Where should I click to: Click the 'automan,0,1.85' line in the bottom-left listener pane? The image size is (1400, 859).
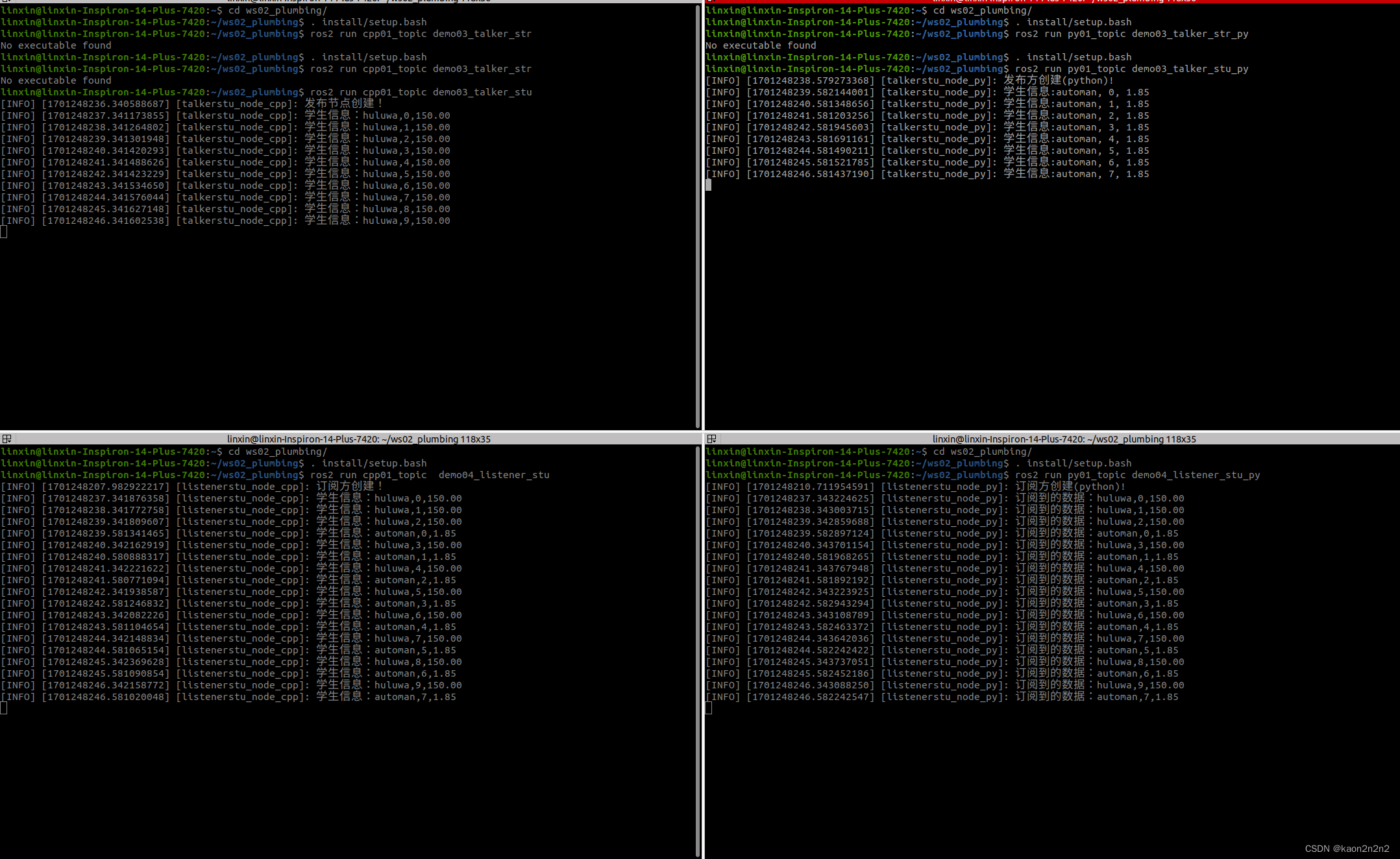228,533
